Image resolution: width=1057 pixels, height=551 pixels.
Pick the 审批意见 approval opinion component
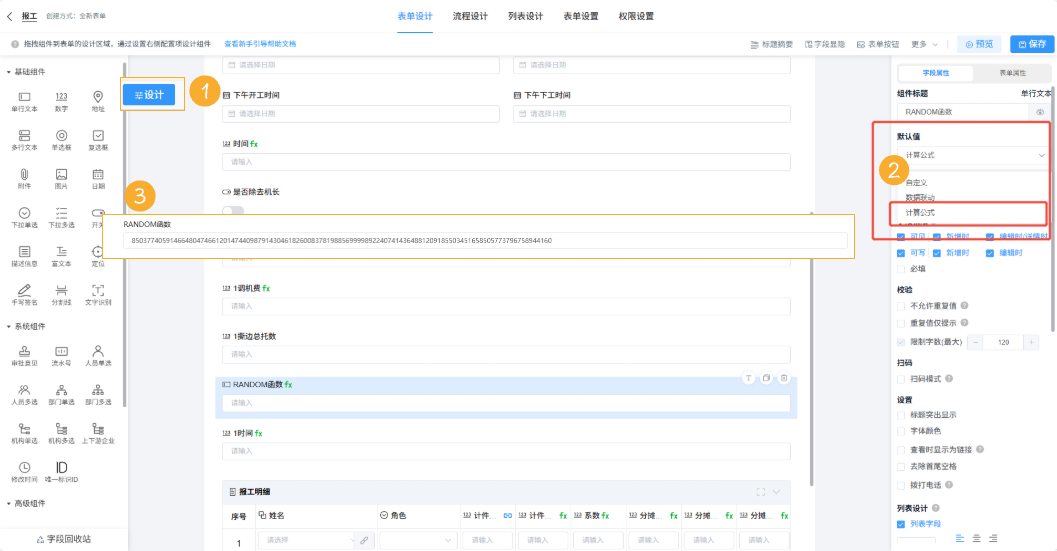point(24,356)
